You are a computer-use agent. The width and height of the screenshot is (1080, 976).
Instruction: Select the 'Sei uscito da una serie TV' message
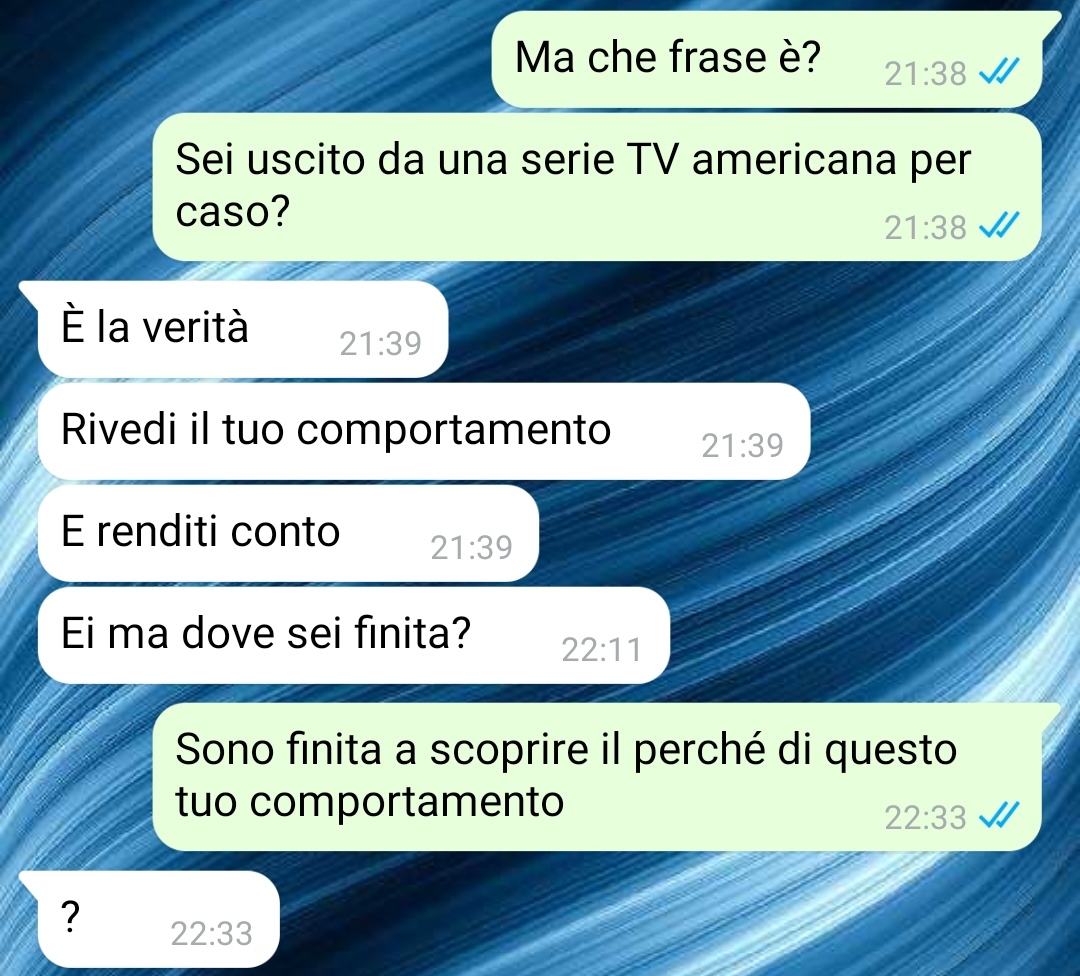596,187
